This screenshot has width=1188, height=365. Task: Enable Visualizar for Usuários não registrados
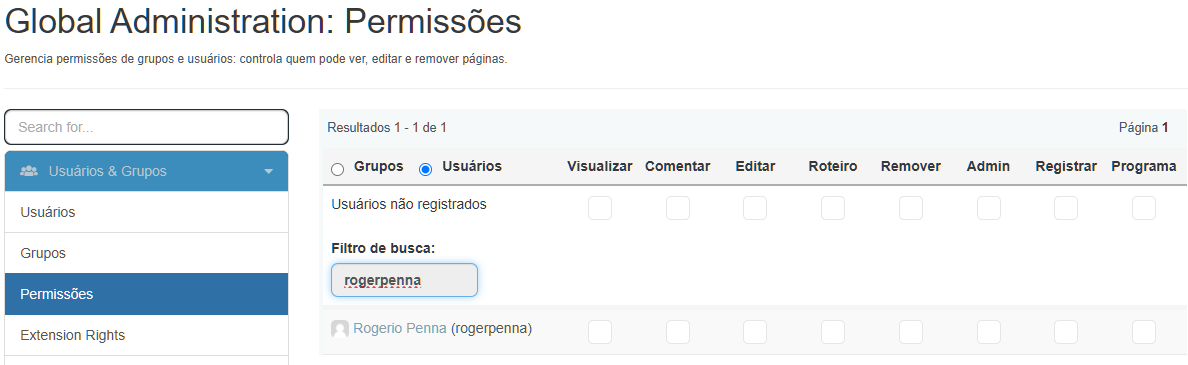pos(600,208)
